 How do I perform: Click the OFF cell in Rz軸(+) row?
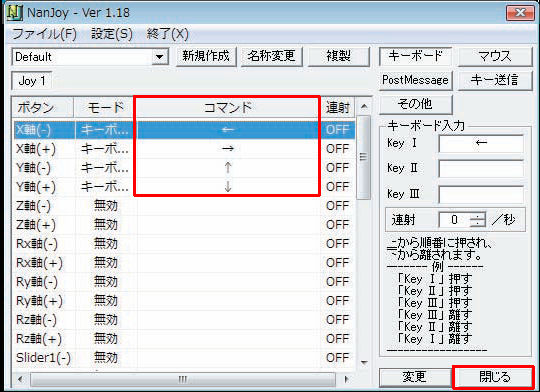click(x=338, y=339)
